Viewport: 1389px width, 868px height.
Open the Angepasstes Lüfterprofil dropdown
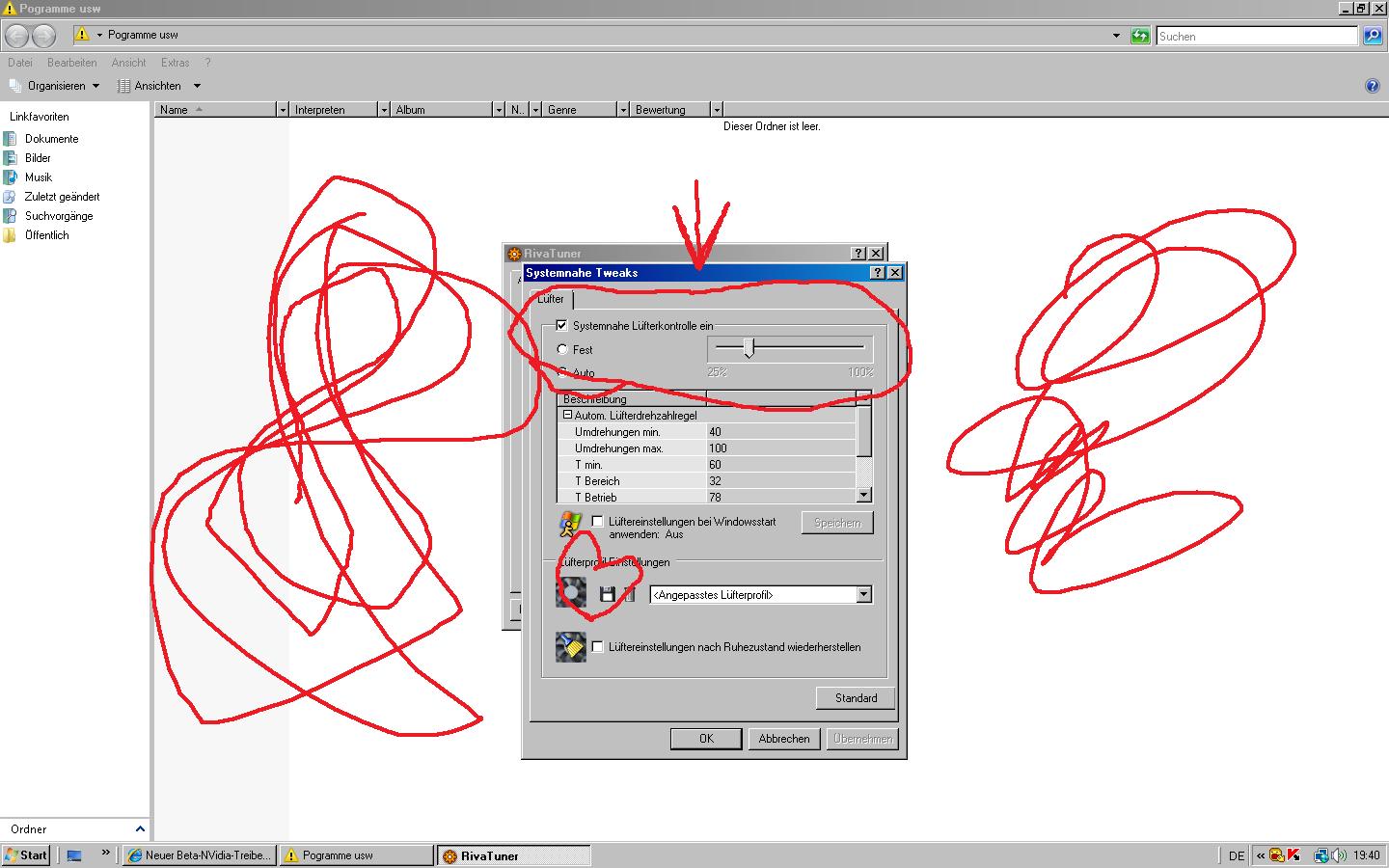click(x=863, y=595)
